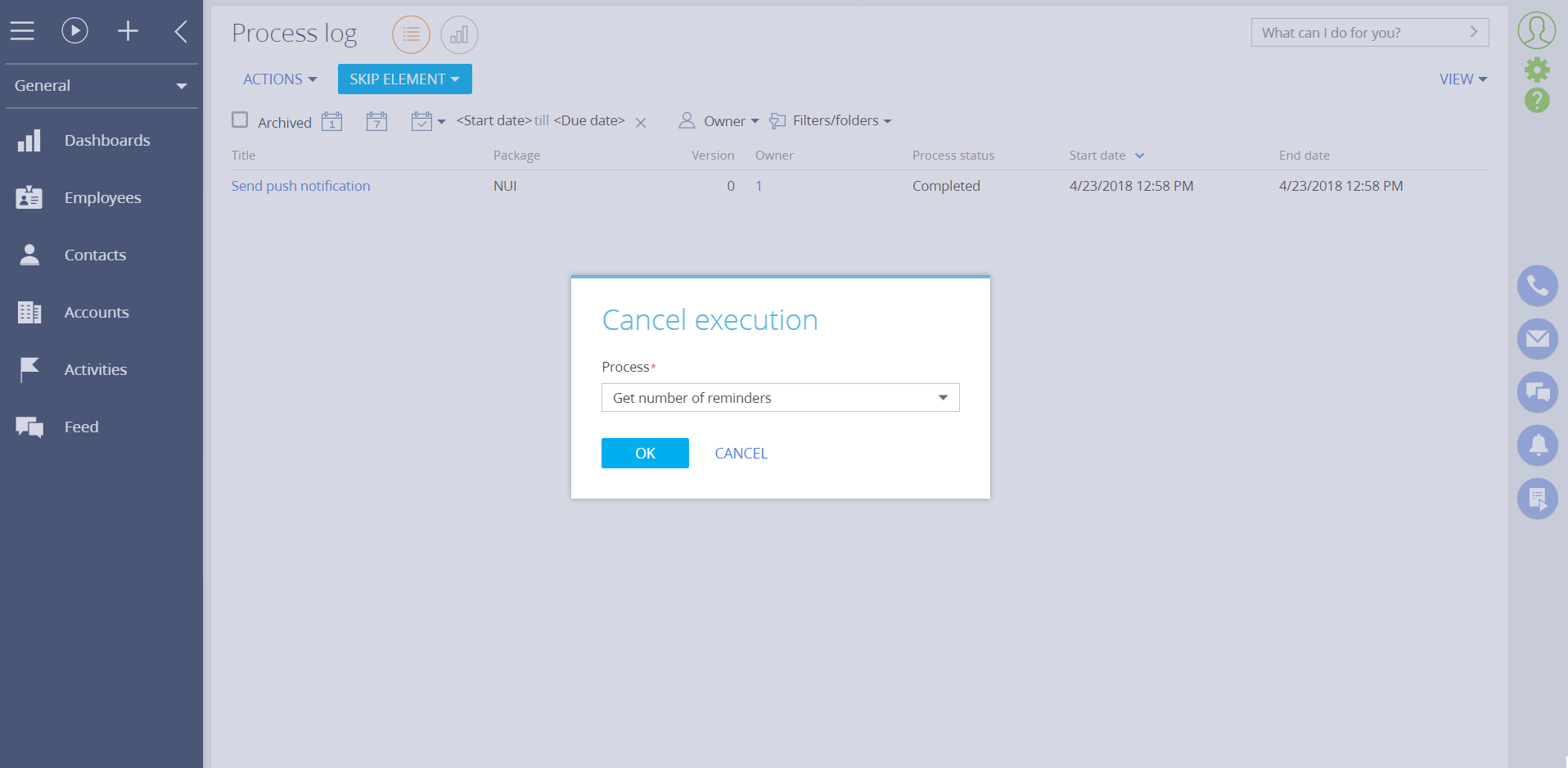Open the ACTIONS menu
Screen dimensions: 1568x768
[x=279, y=79]
